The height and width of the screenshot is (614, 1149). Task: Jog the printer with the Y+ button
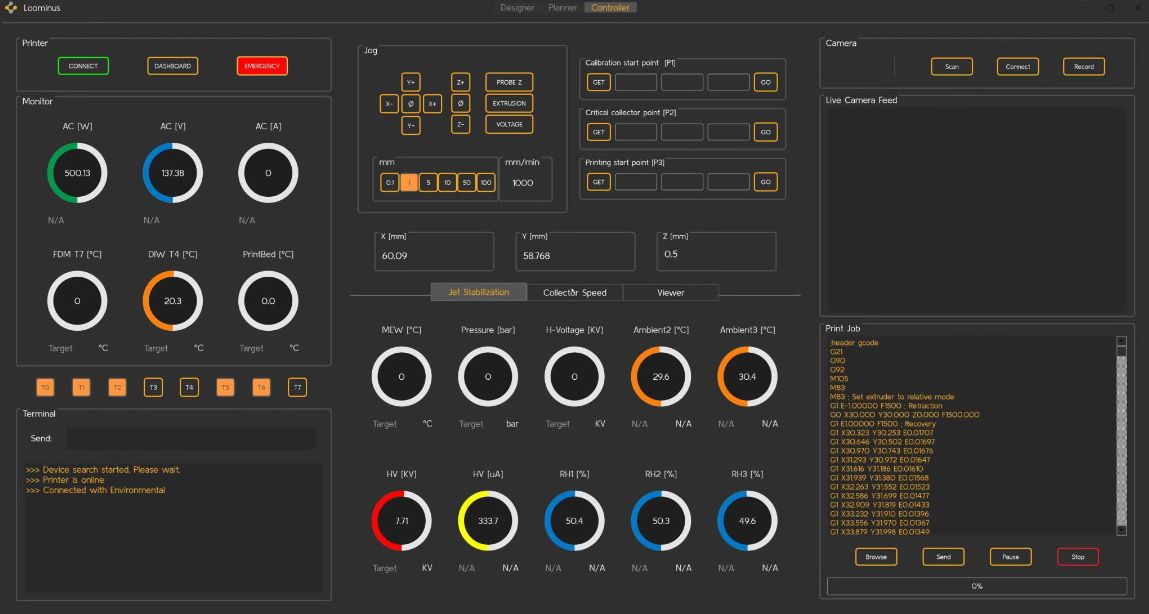click(411, 82)
